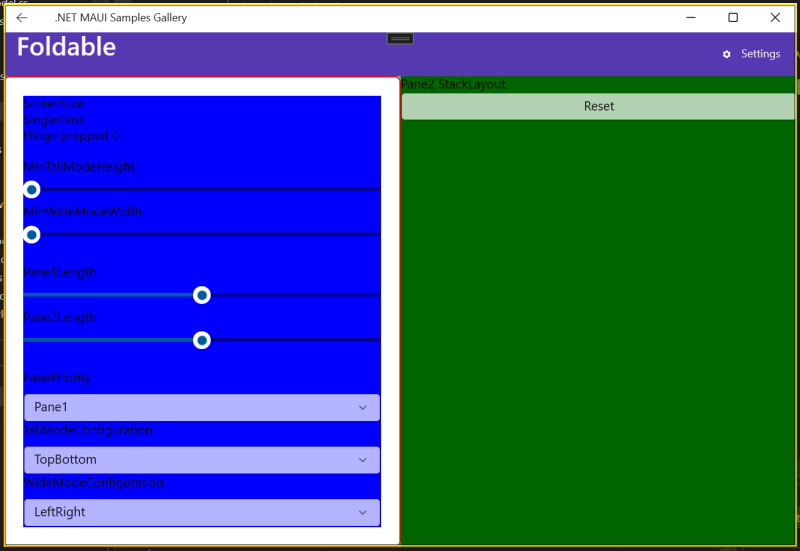800x551 pixels.
Task: Click chevron arrow of the LeftRight dropdown
Action: [x=363, y=512]
